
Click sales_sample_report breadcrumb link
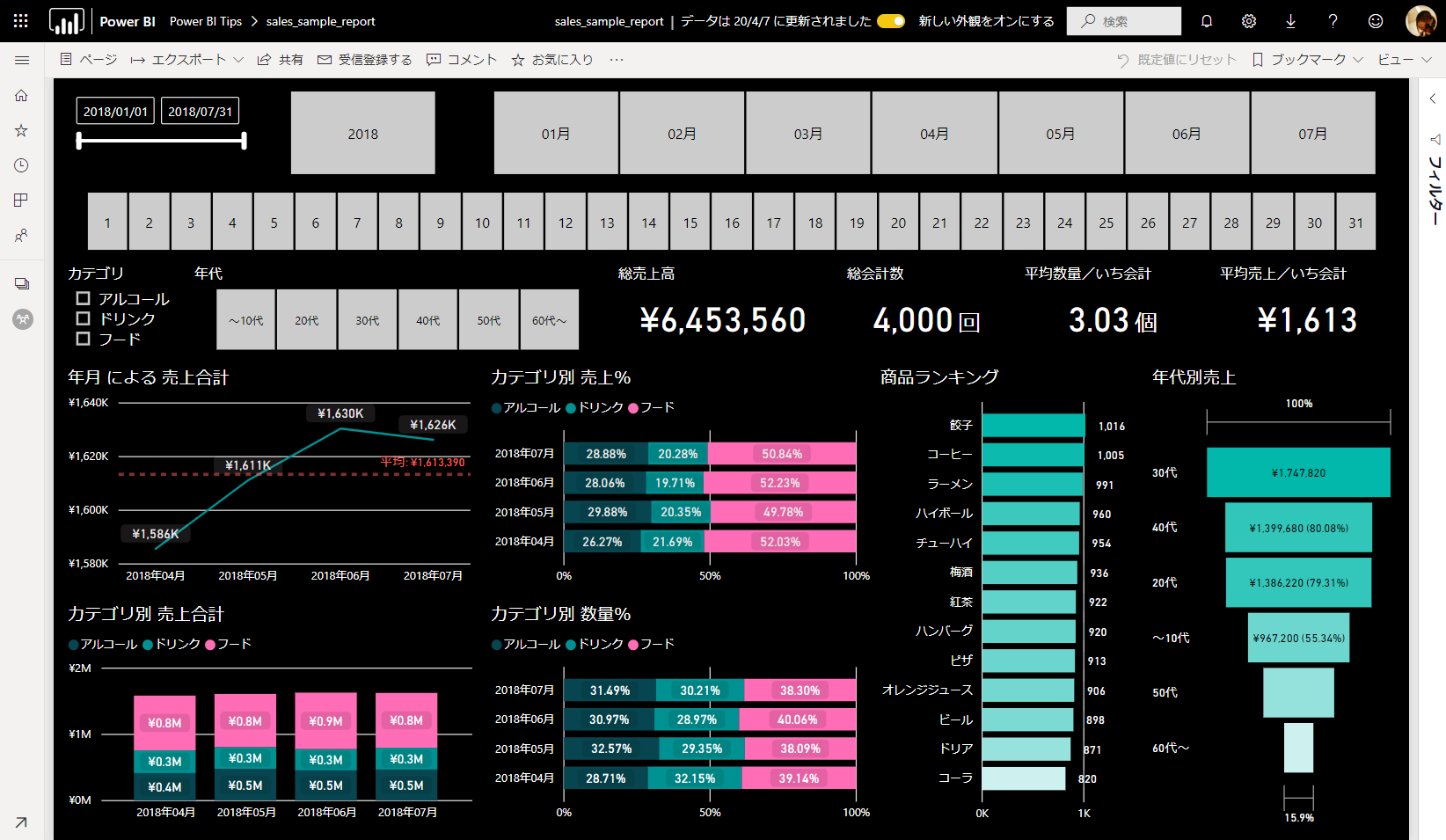click(321, 21)
